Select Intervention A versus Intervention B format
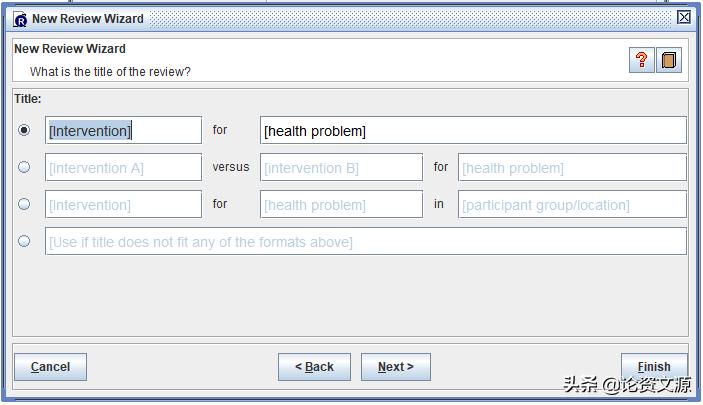 click(24, 167)
